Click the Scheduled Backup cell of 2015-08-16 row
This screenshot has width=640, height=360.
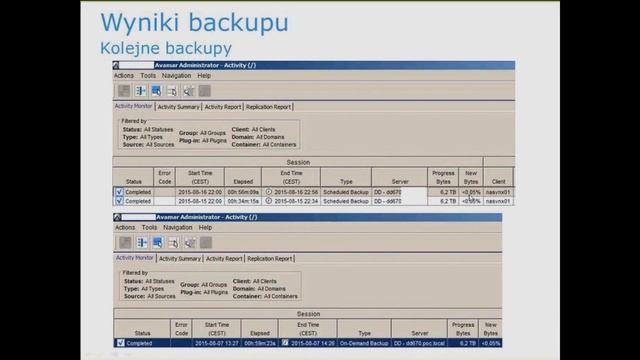(346, 192)
